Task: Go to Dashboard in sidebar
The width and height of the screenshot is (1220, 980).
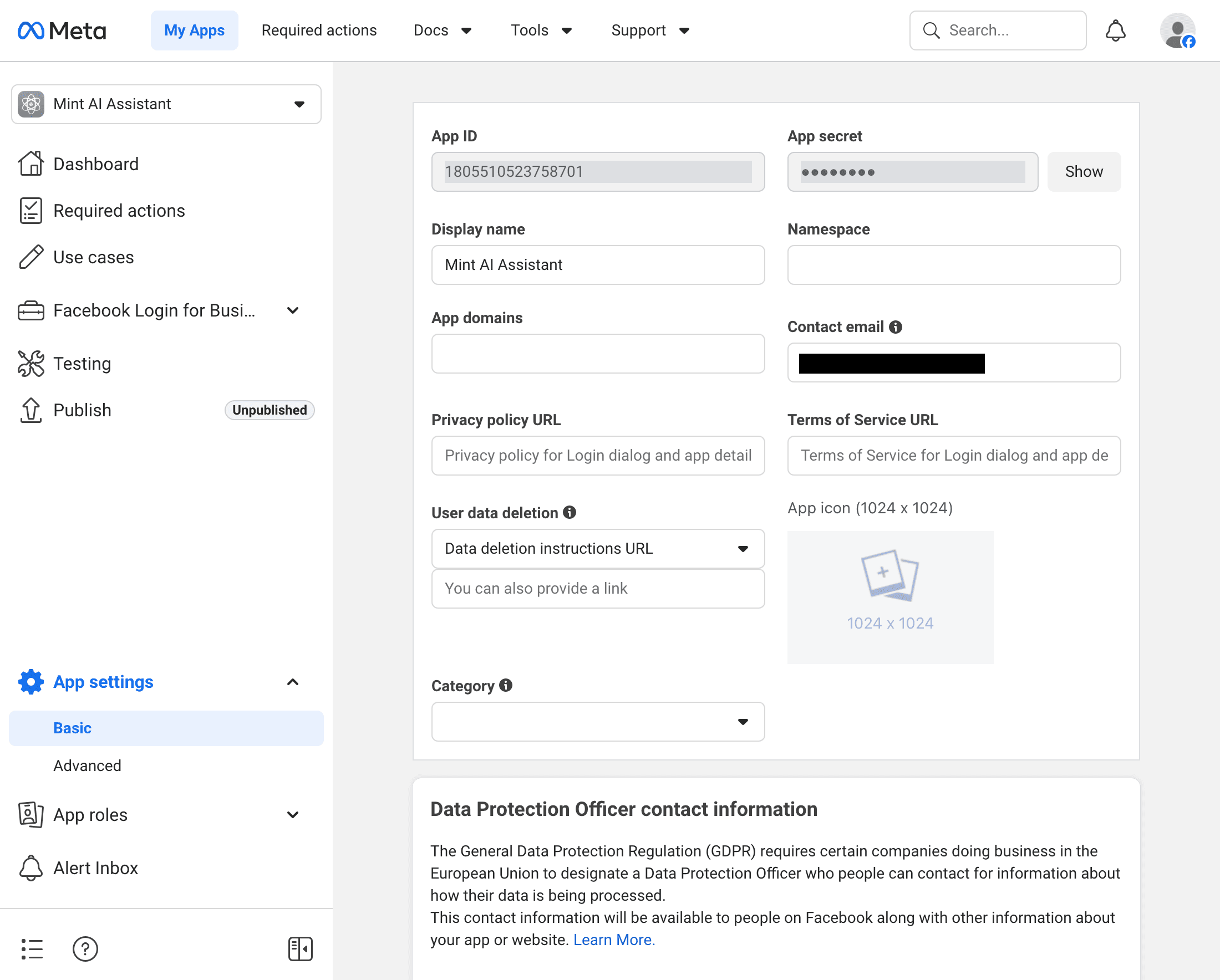Action: point(95,164)
